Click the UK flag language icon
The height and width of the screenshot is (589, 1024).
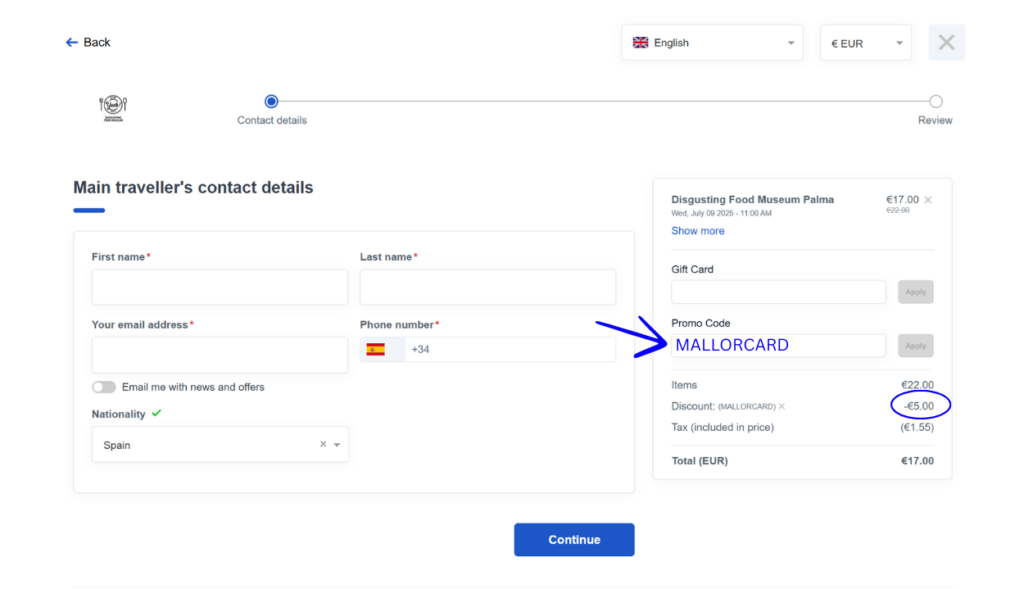(640, 43)
